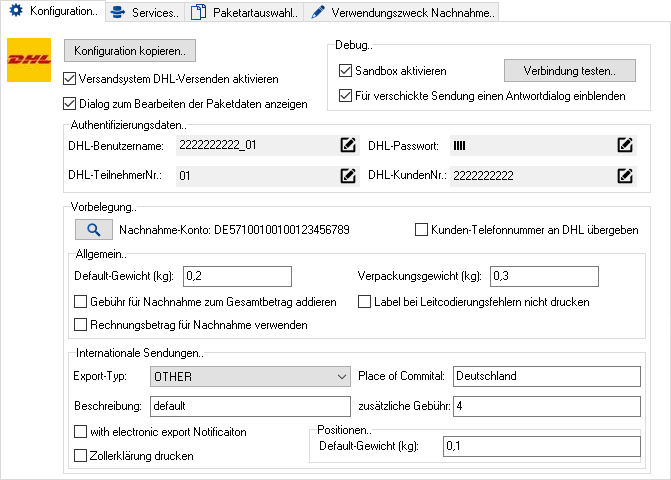This screenshot has height=480, width=671.
Task: Open the Konfiguration tab
Action: (x=53, y=11)
